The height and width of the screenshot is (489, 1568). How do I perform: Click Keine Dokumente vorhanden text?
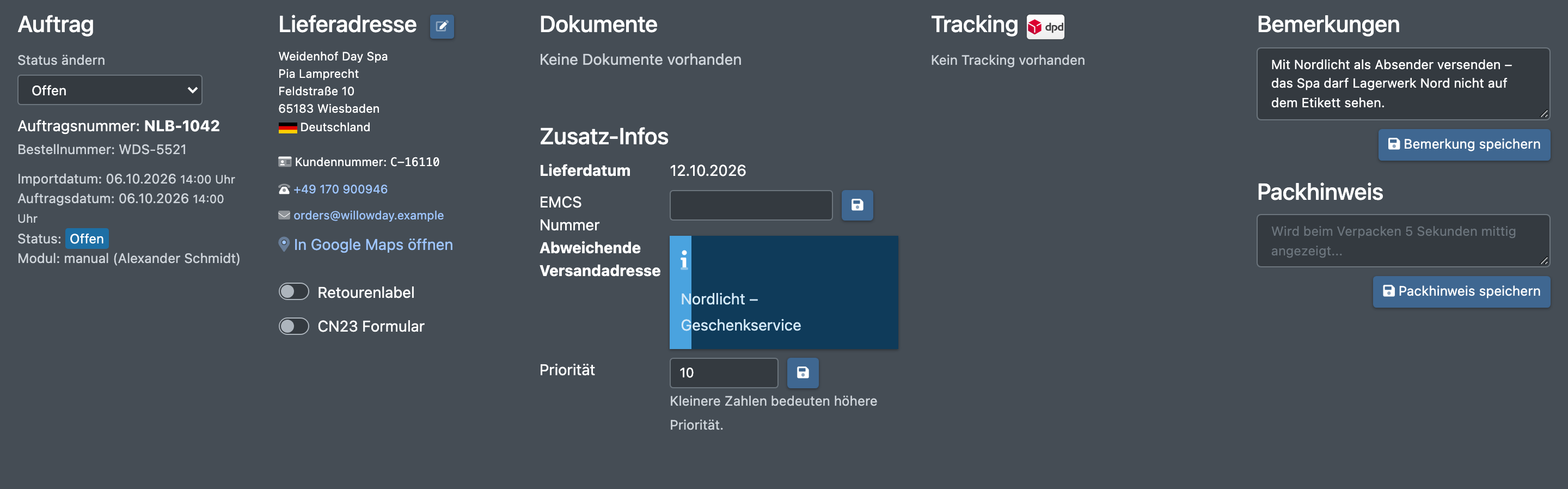click(640, 60)
